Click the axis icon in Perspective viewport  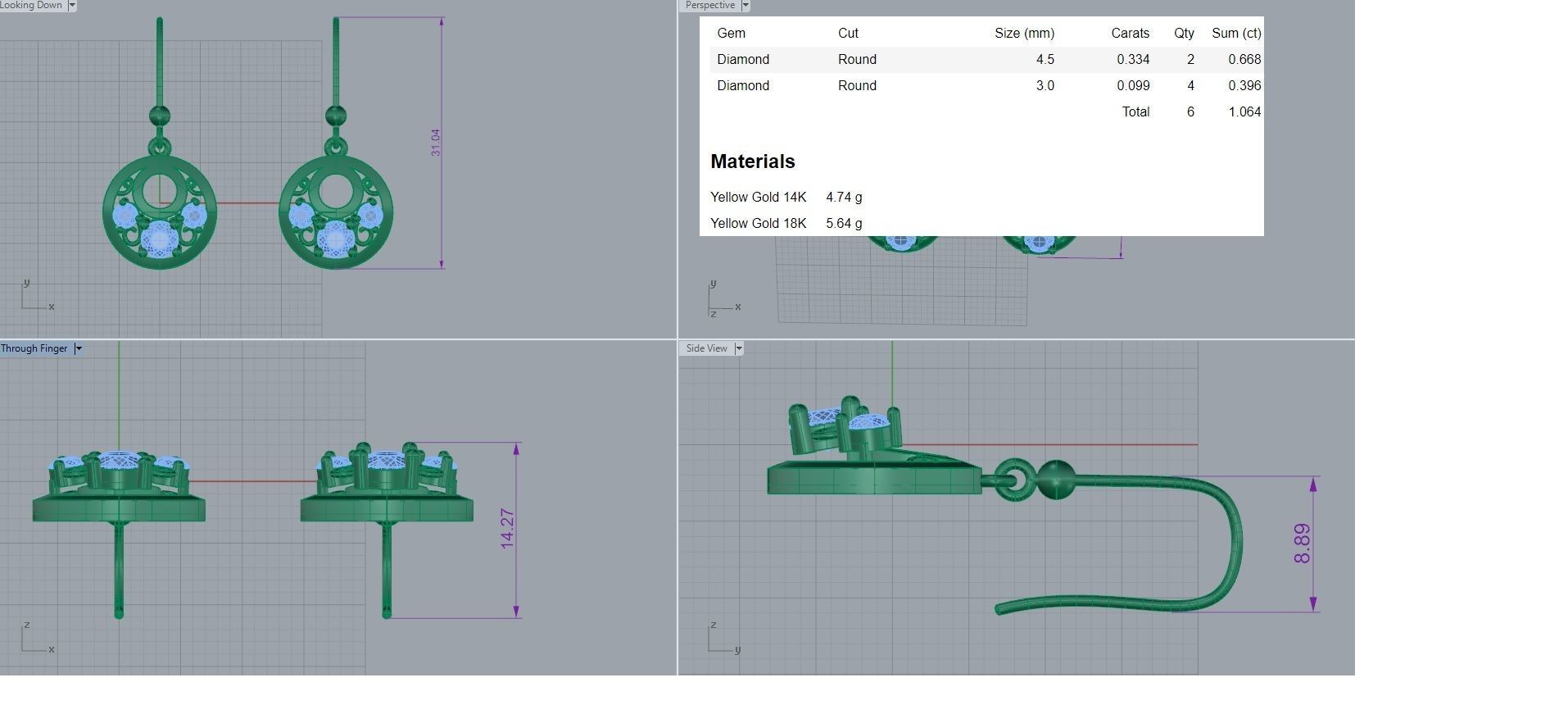click(x=724, y=299)
